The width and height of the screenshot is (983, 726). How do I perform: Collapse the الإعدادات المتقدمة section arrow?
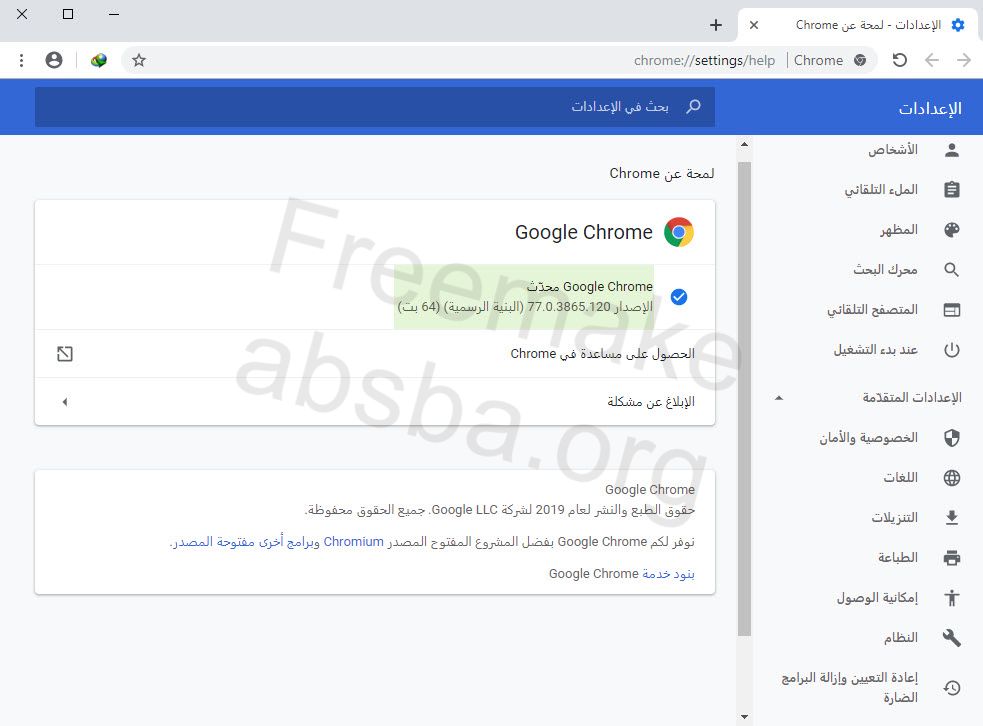779,397
